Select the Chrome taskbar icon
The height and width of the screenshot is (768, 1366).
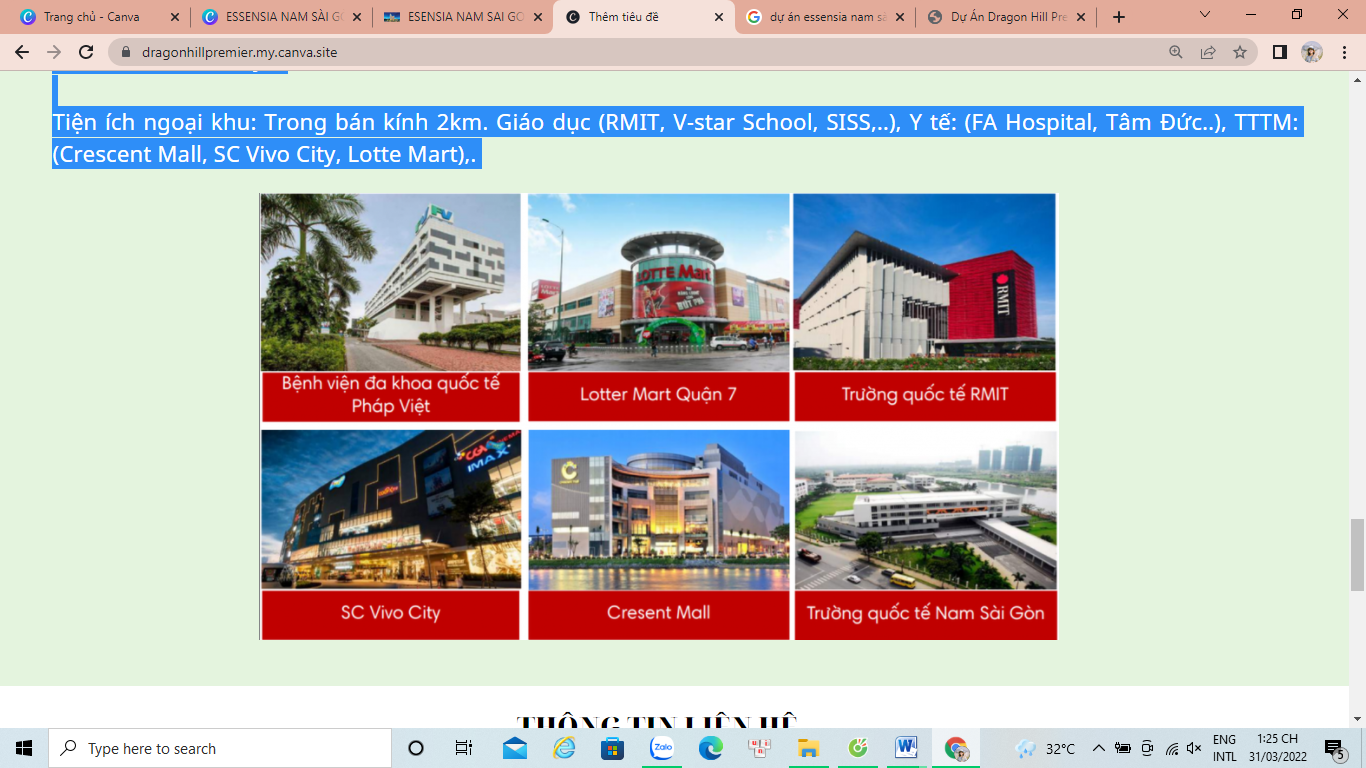(x=955, y=748)
